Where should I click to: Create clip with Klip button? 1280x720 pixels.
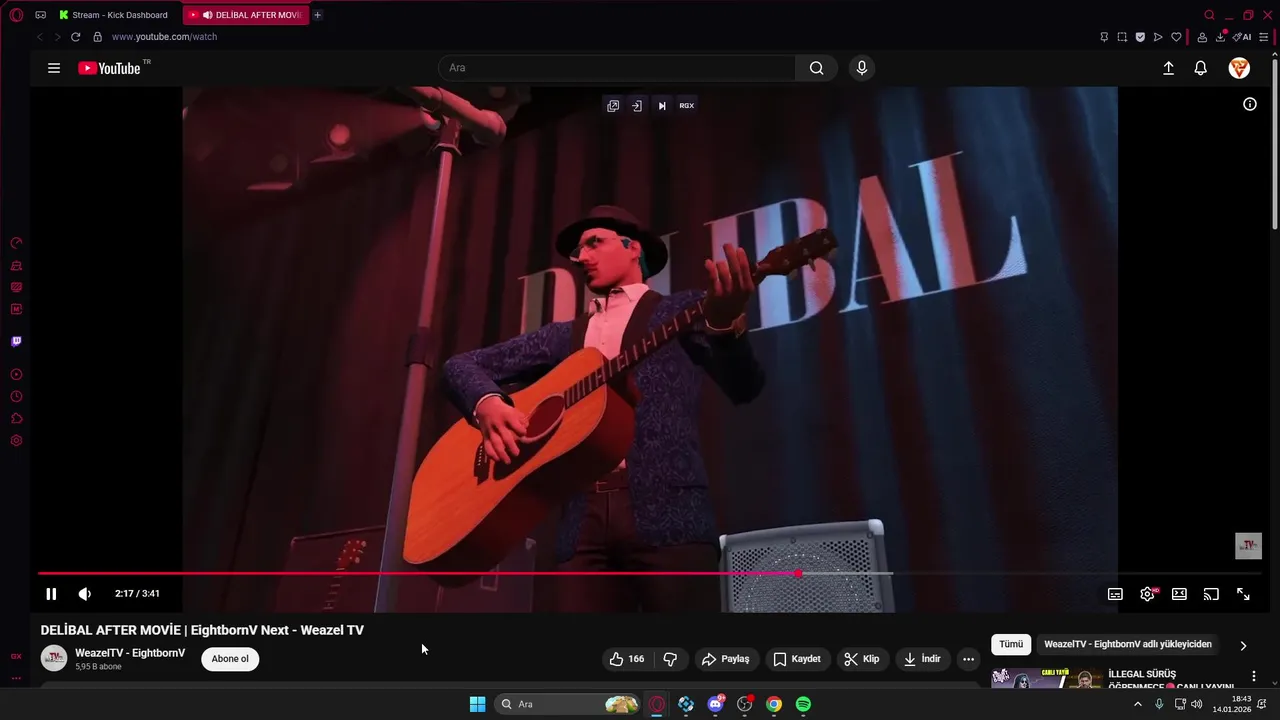tap(862, 659)
